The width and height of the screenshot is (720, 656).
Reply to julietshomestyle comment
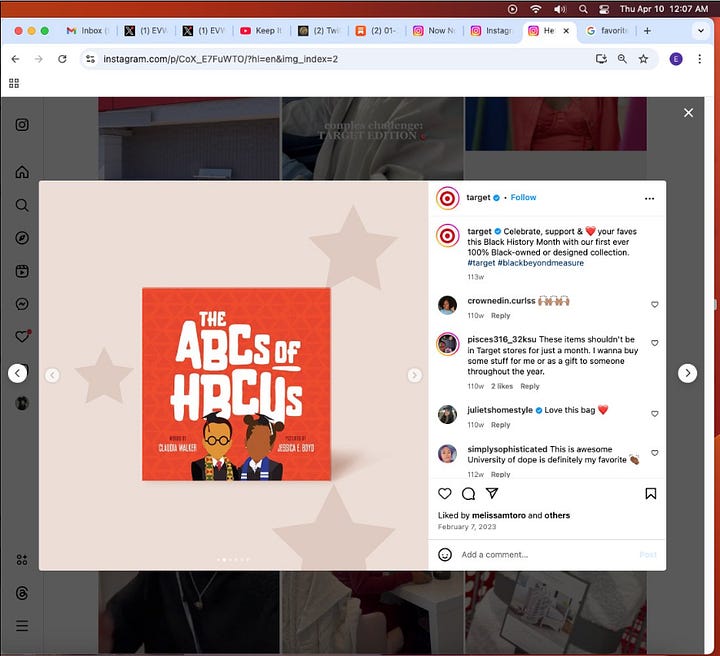[501, 425]
